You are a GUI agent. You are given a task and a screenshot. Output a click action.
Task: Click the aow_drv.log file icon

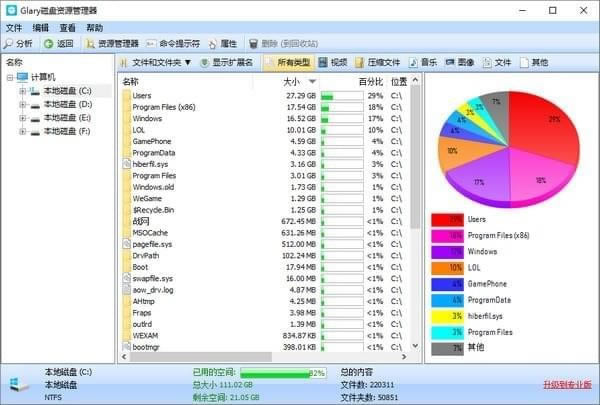click(x=127, y=290)
